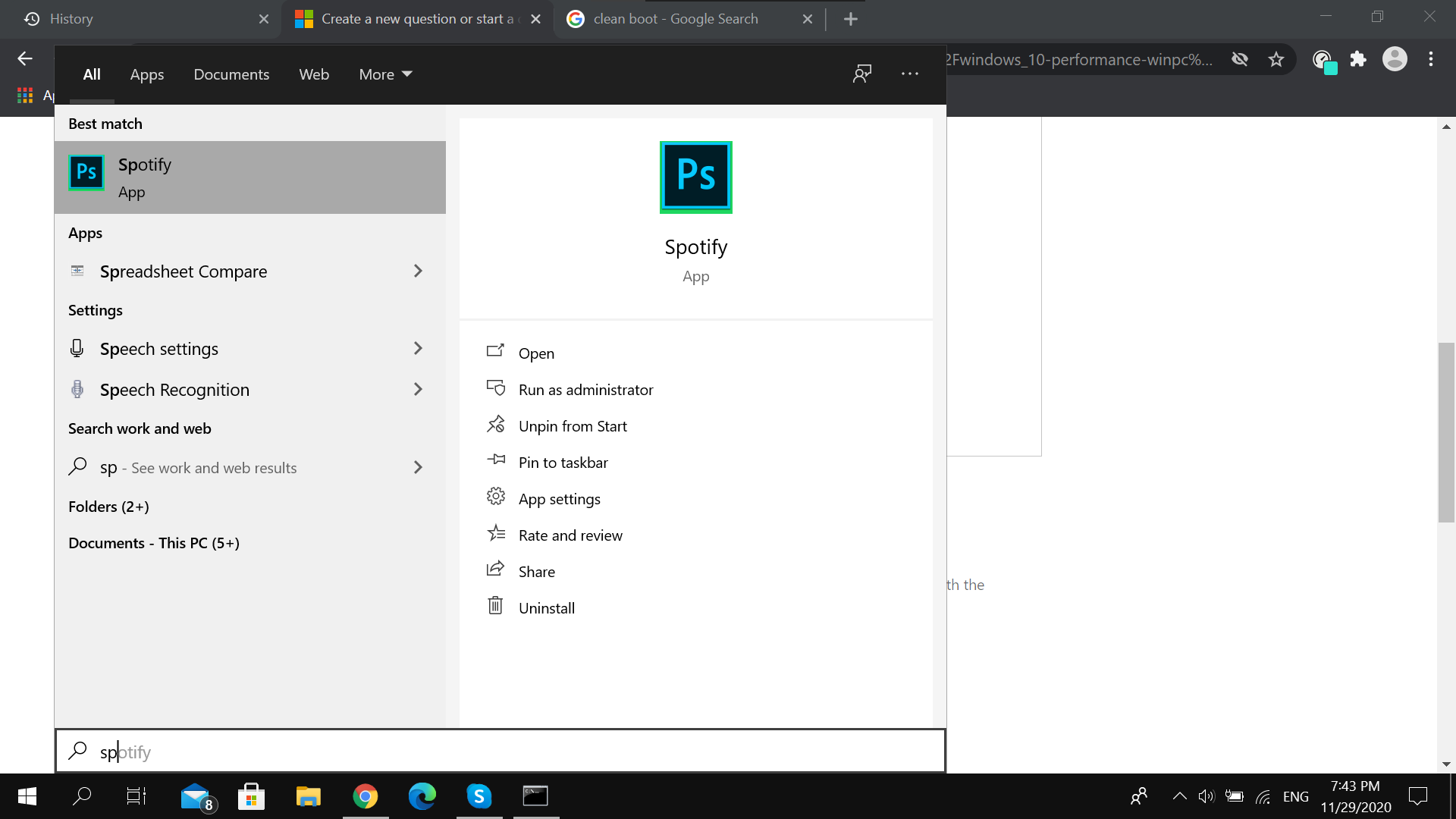Click the third-party cookies blocked eye icon
1456x819 pixels.
1240,59
